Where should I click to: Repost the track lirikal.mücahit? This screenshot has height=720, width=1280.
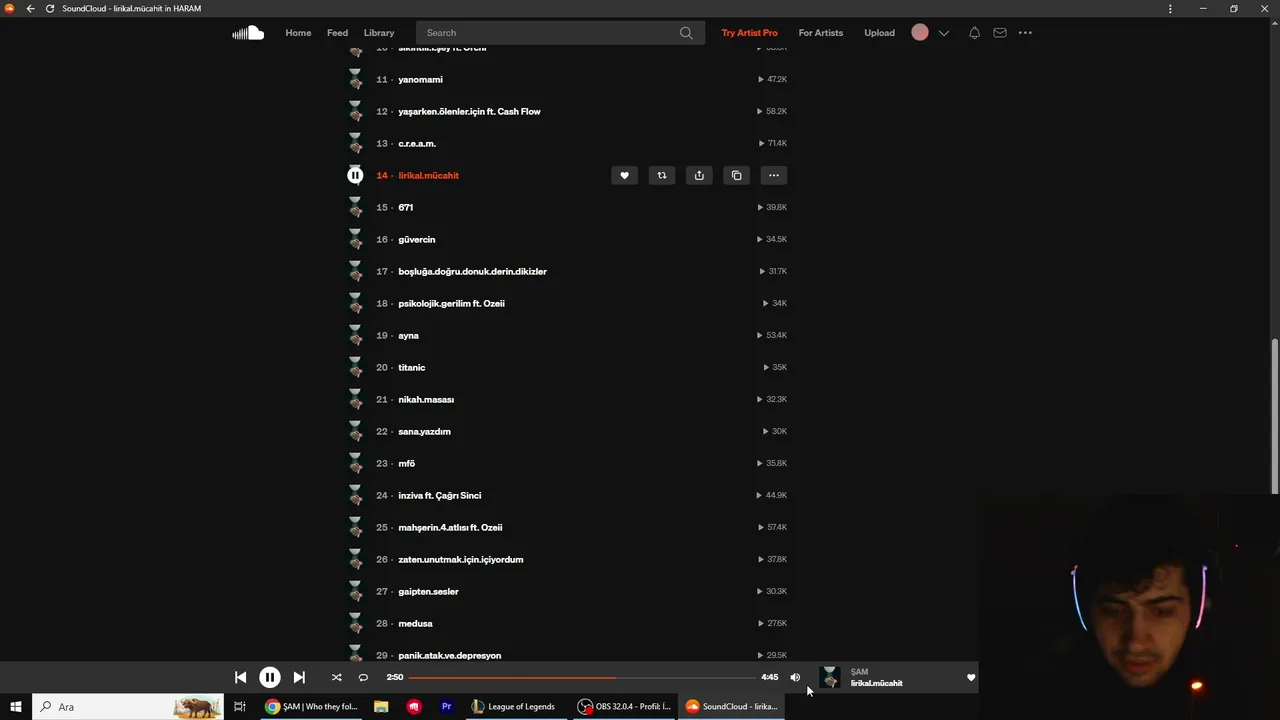click(x=661, y=175)
